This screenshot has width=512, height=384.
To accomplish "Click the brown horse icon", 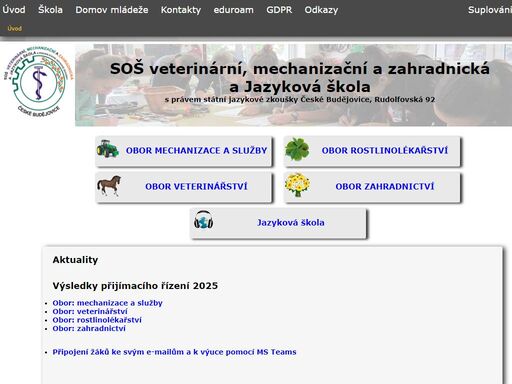I will (109, 186).
